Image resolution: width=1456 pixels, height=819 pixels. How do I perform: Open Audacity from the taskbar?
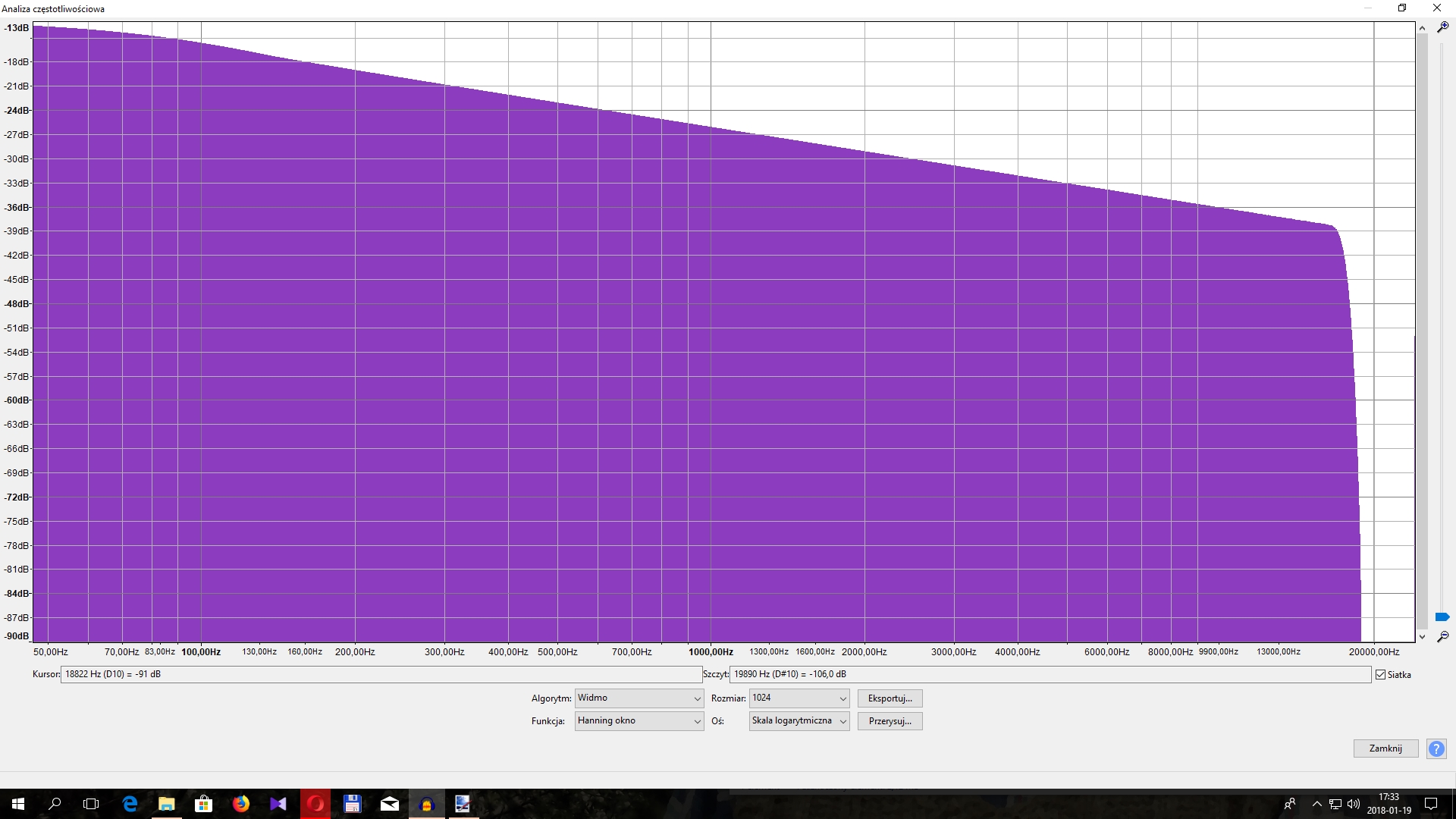[426, 804]
